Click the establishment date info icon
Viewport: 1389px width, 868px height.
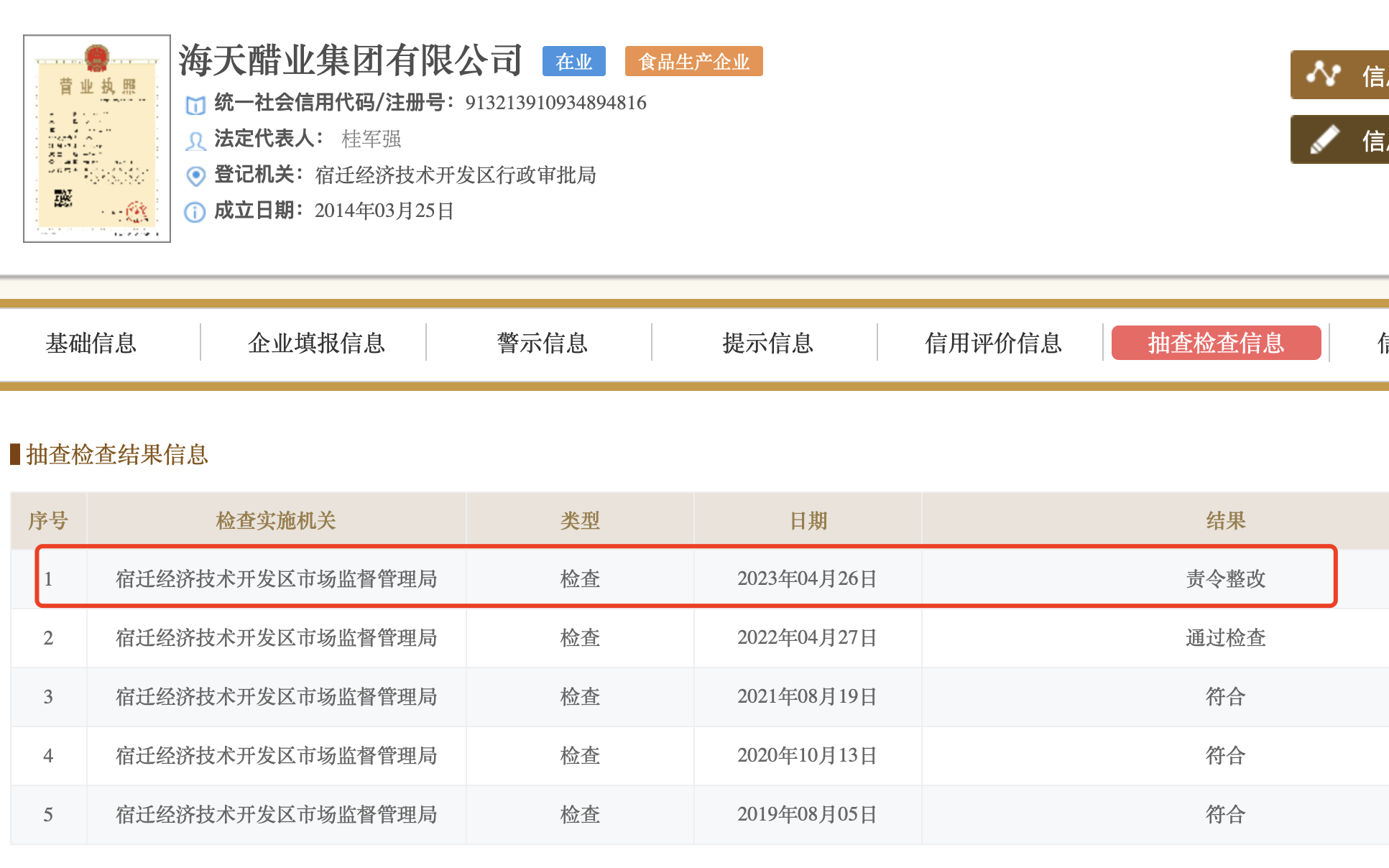(195, 212)
